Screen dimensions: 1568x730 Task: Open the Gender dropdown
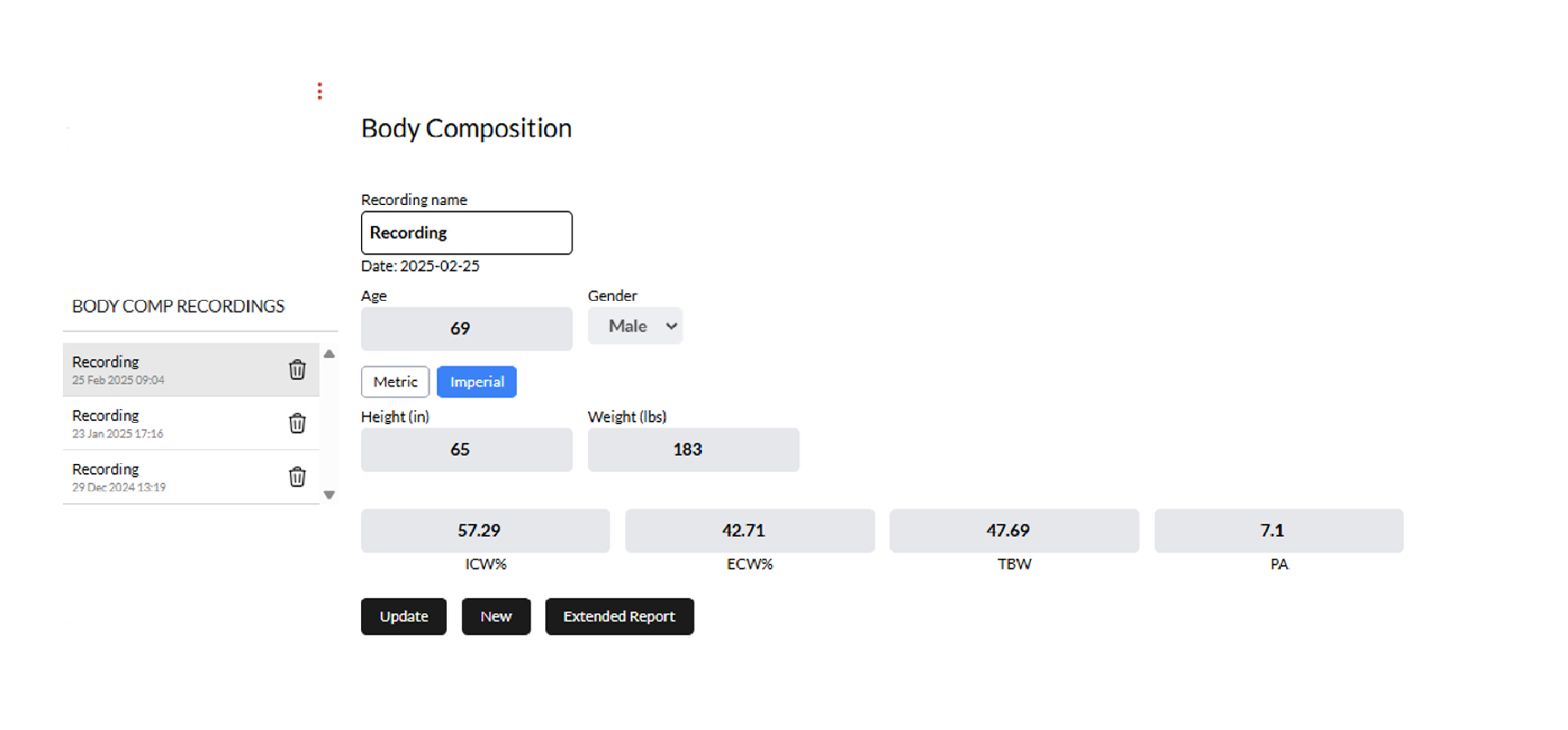pyautogui.click(x=635, y=326)
